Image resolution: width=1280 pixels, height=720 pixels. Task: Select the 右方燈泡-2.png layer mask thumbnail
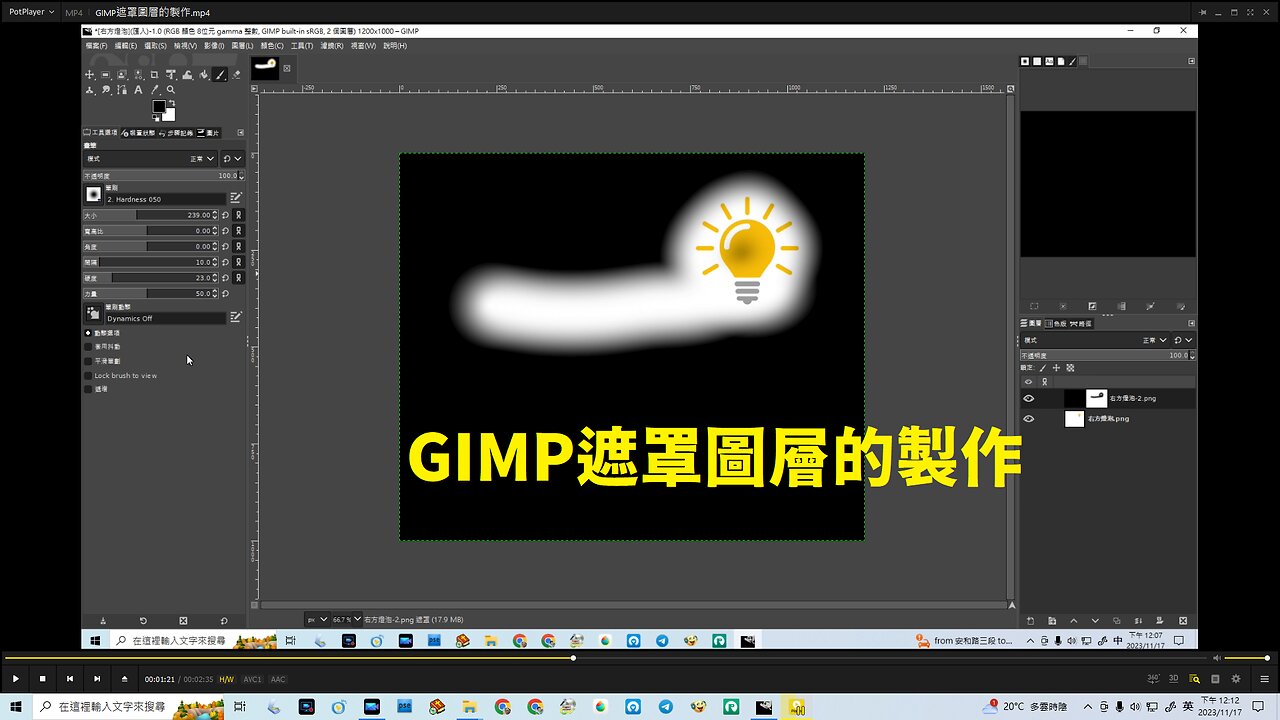[1096, 398]
